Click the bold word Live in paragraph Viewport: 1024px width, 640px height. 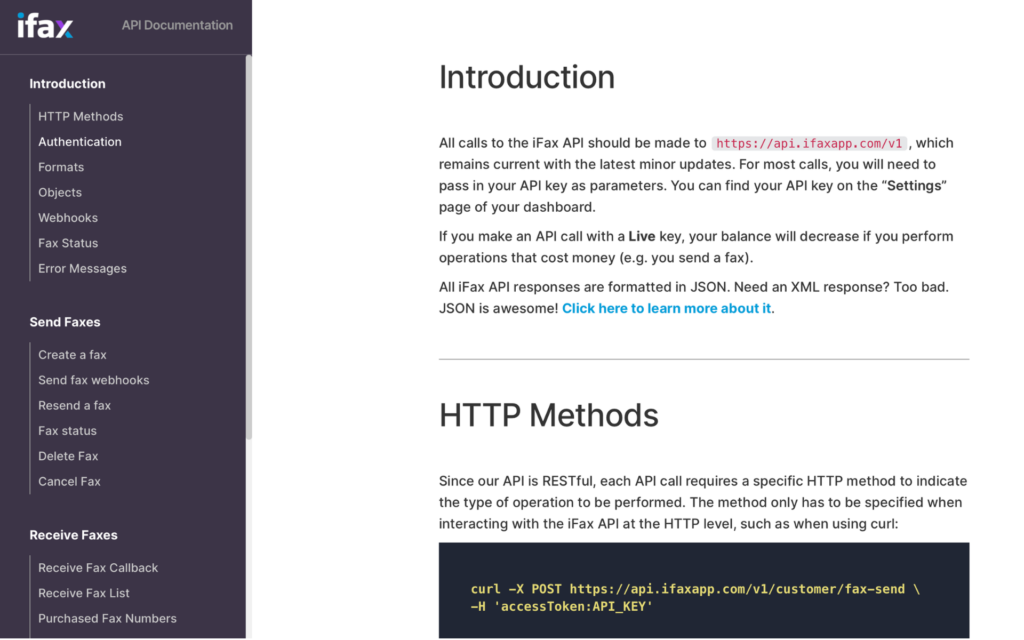coord(641,236)
